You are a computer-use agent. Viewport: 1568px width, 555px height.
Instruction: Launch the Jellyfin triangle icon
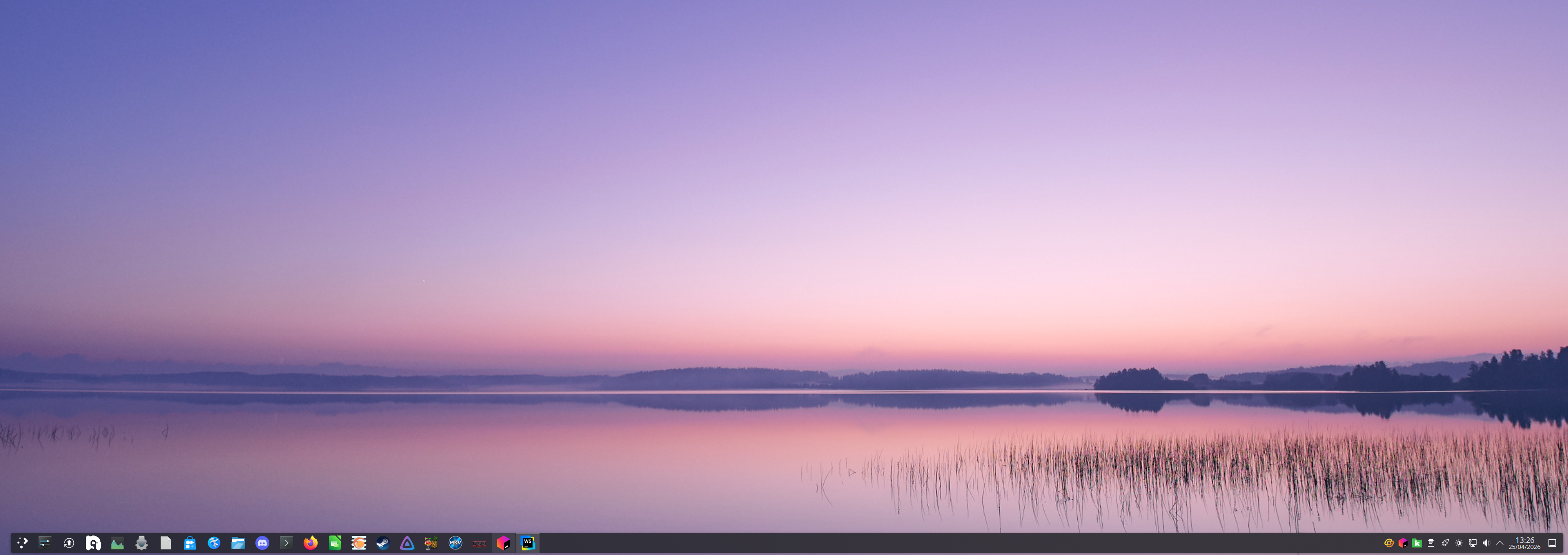407,543
